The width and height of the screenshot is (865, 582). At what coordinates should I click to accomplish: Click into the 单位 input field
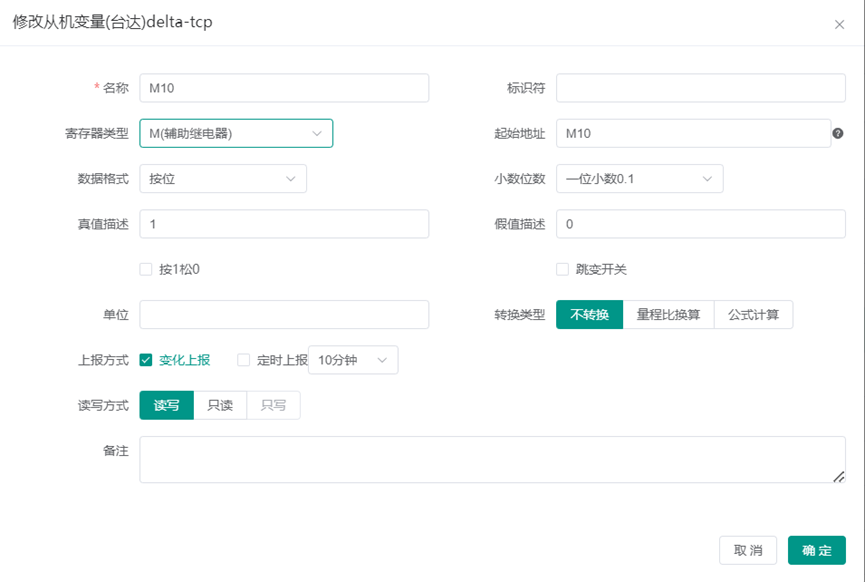point(284,314)
